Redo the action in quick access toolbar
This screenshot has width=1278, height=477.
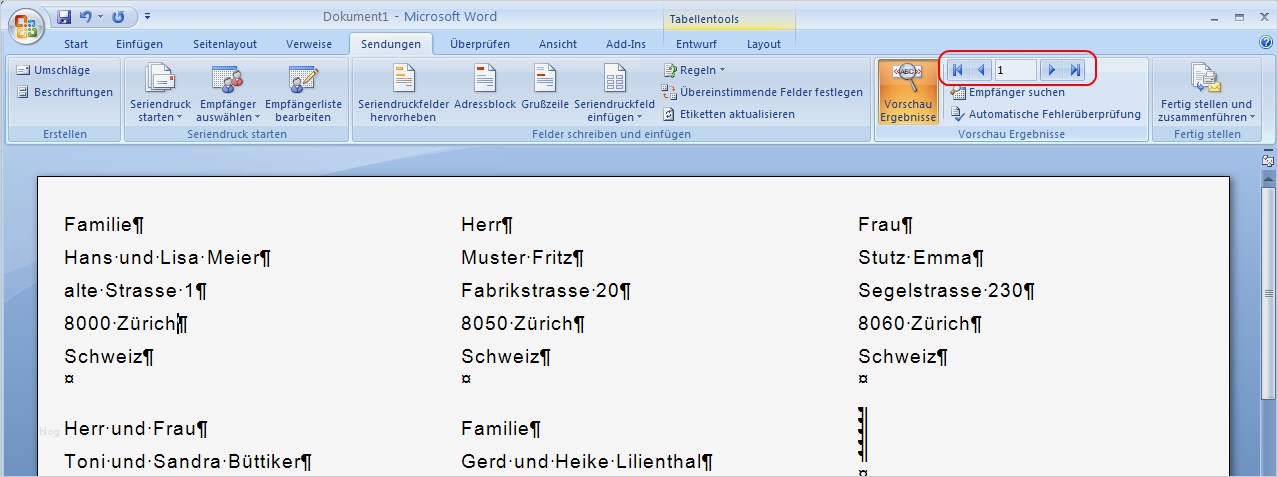click(119, 17)
